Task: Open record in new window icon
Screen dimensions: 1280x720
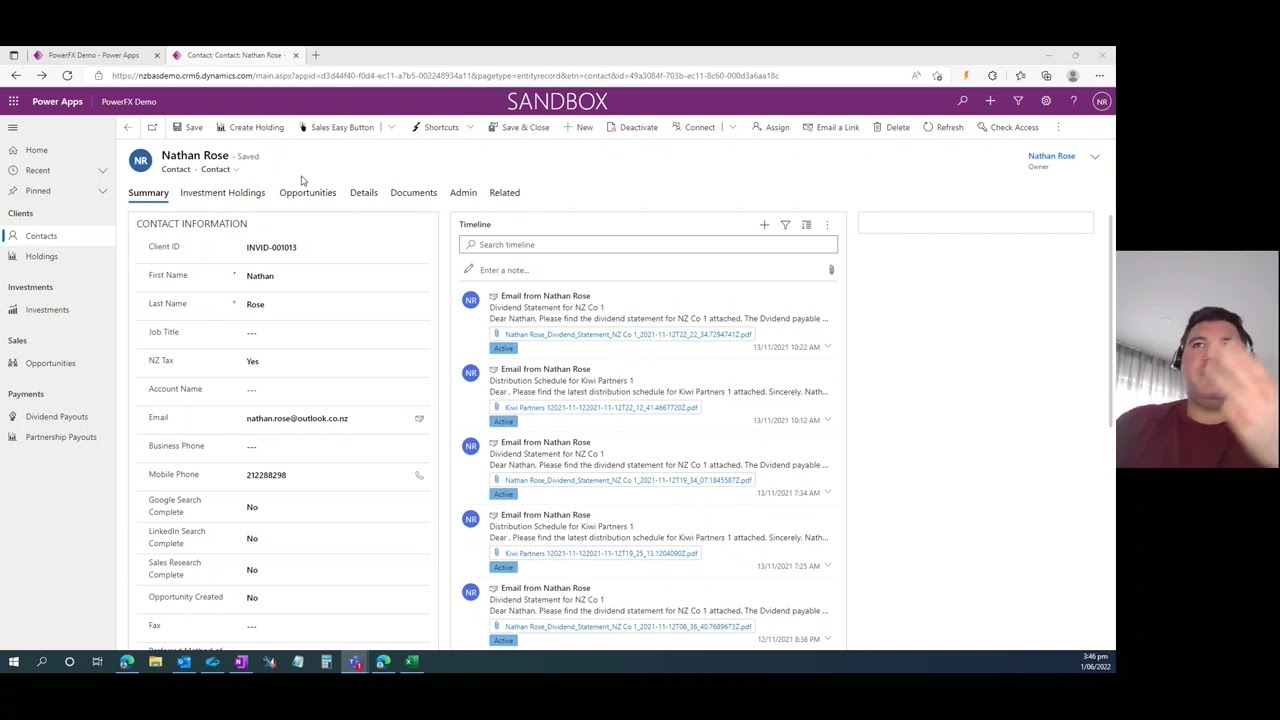Action: pyautogui.click(x=152, y=127)
